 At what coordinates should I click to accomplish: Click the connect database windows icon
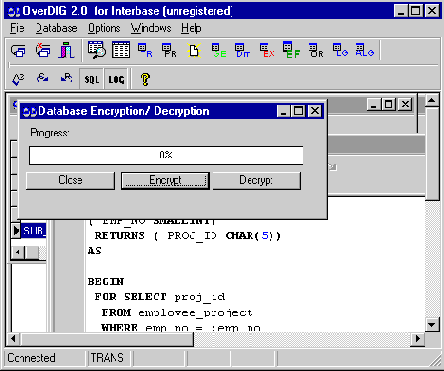click(18, 51)
